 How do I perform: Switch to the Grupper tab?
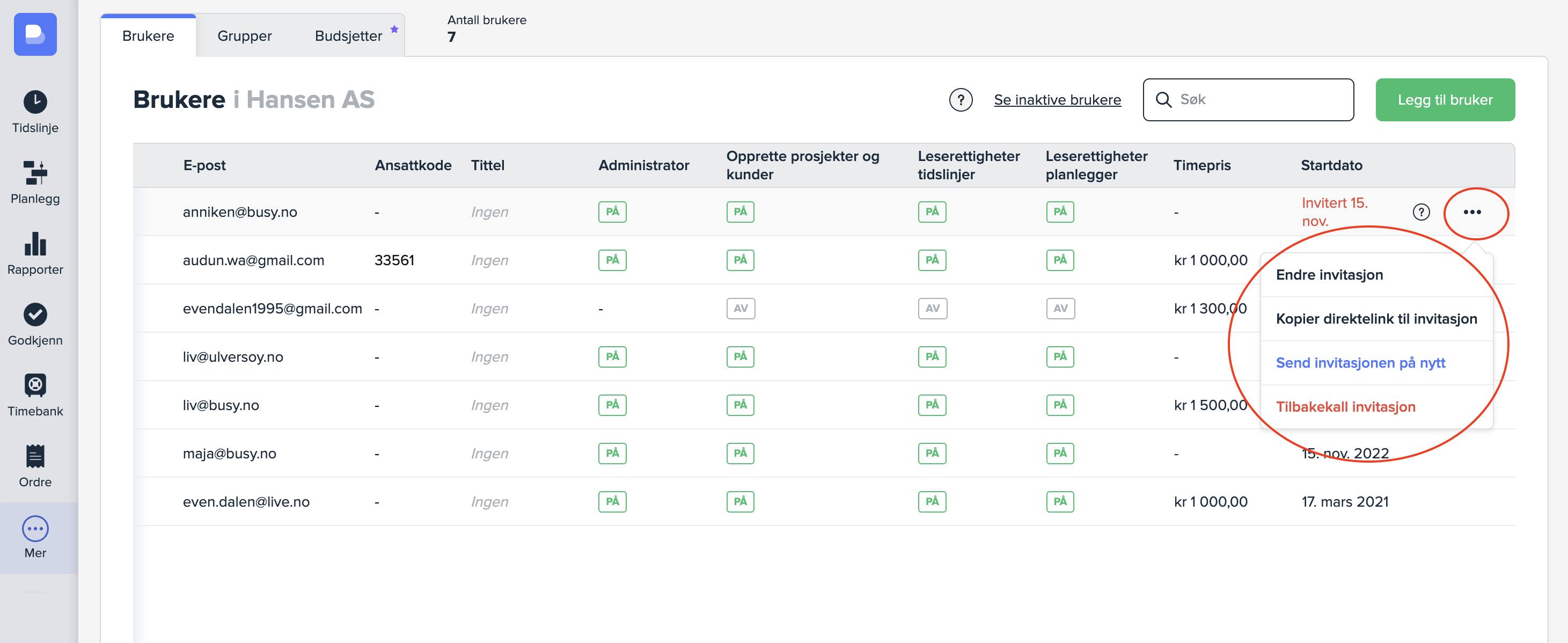[244, 36]
